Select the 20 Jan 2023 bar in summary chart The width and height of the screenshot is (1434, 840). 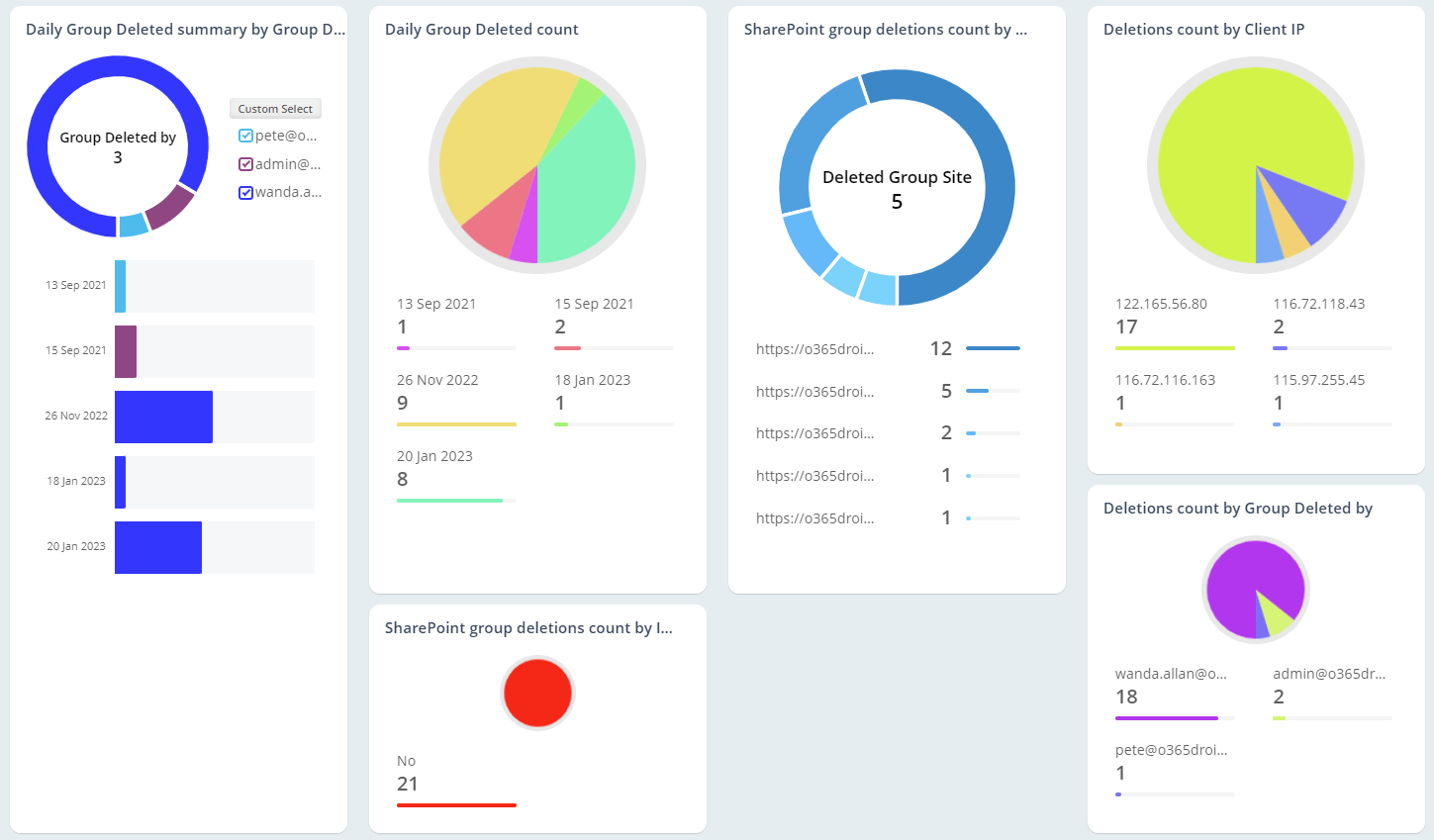click(158, 547)
